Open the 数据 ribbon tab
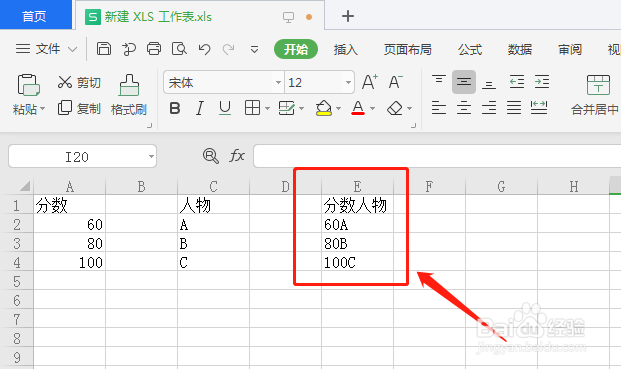Screen dimensions: 621x369 coord(520,49)
